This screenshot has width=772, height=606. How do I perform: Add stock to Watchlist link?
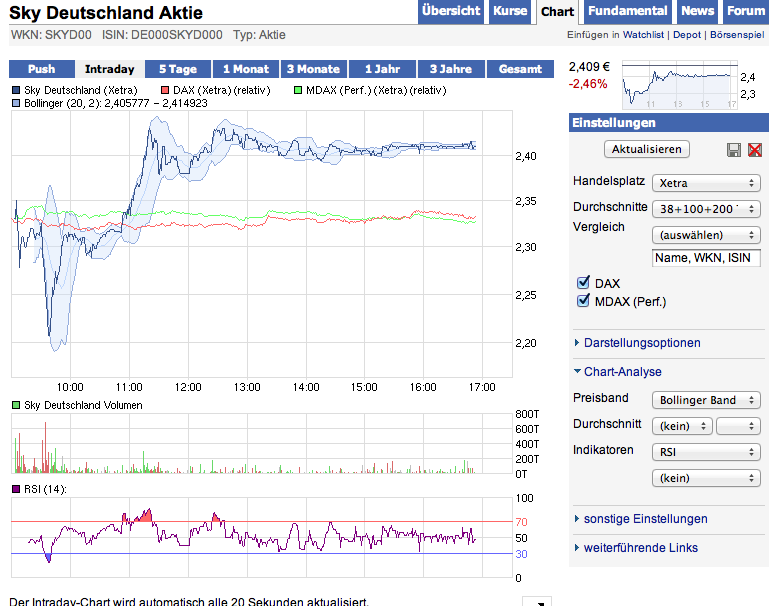click(643, 35)
